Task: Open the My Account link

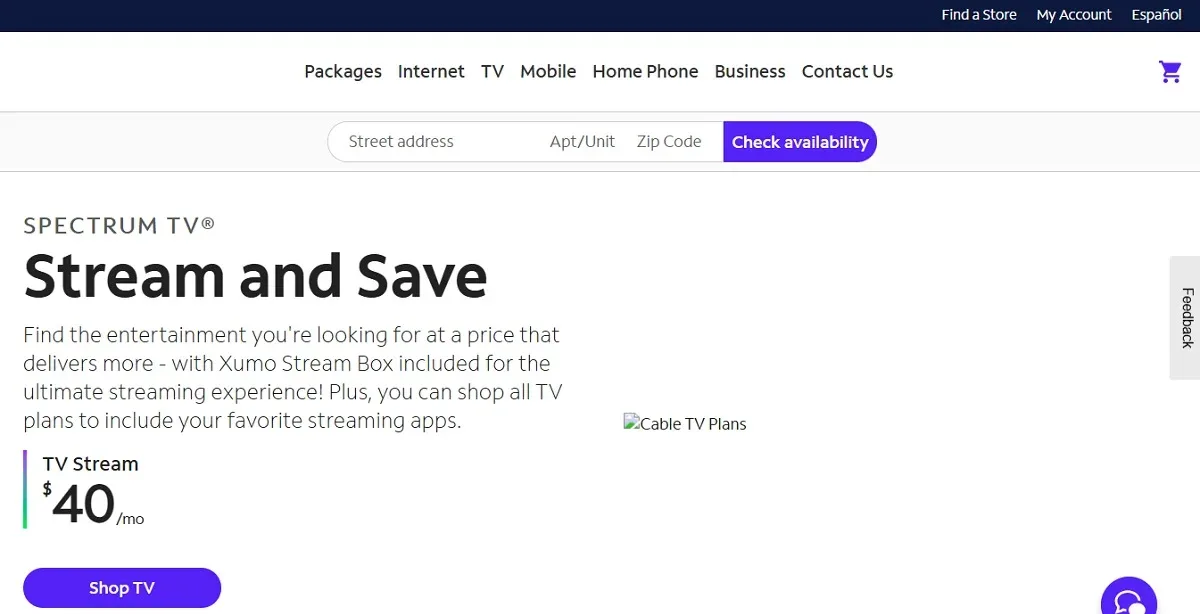Action: tap(1074, 15)
